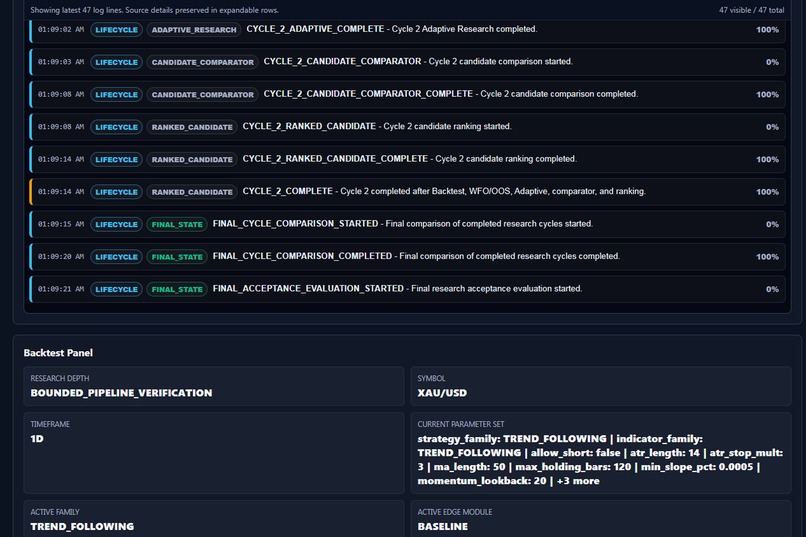Viewport: 806px width, 537px height.
Task: Click the TIMEFRAME card label
Action: [50, 424]
